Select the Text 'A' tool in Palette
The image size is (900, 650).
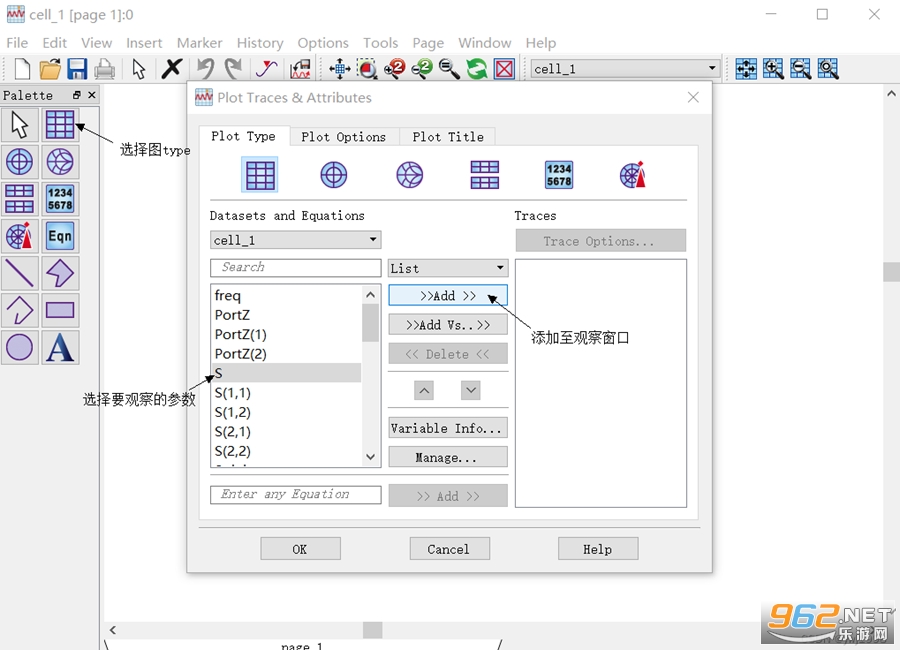click(60, 347)
